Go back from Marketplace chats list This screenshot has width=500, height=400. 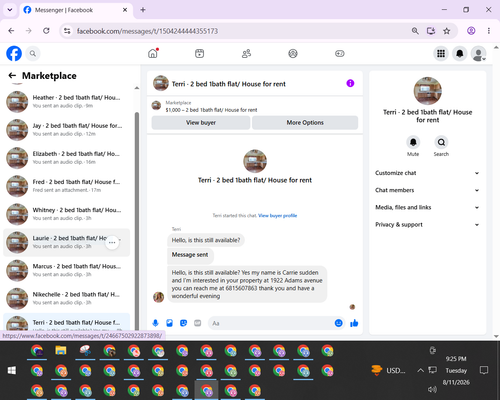pos(12,76)
